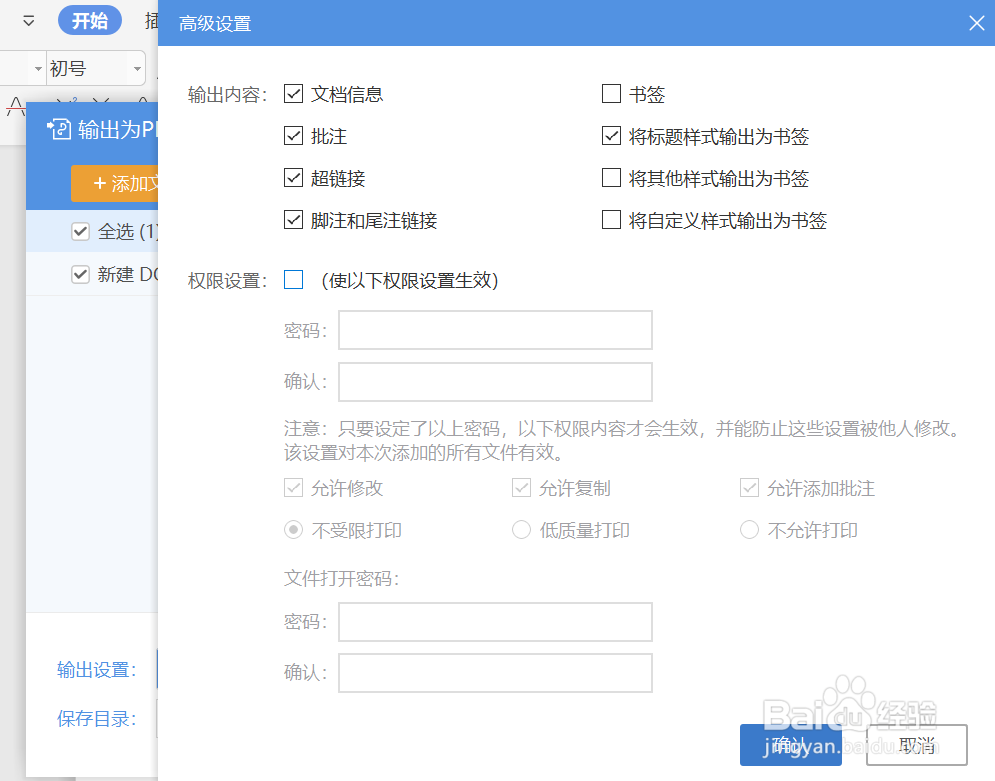Check 将自定义样式输出为书签

(611, 220)
